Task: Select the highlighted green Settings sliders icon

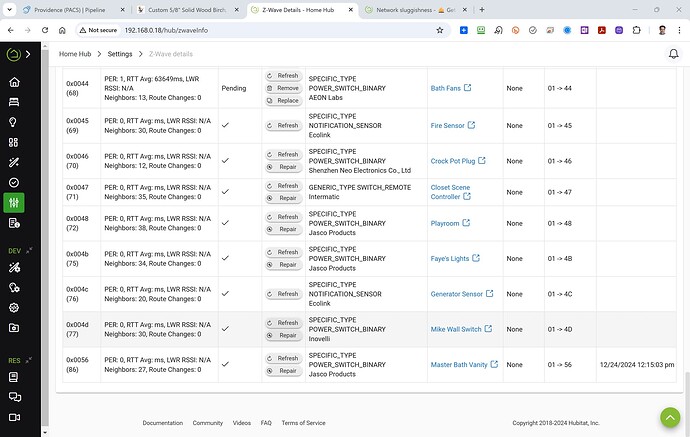Action: (x=14, y=203)
